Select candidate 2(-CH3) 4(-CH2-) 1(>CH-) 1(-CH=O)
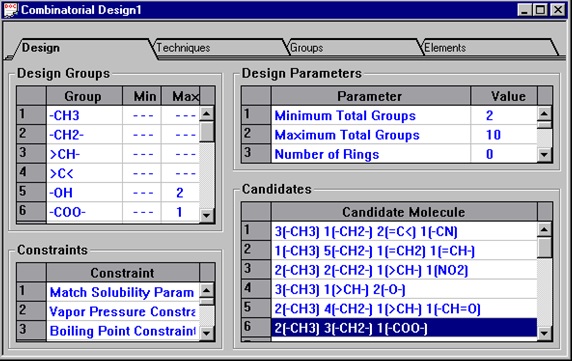The width and height of the screenshot is (572, 361). (x=404, y=308)
